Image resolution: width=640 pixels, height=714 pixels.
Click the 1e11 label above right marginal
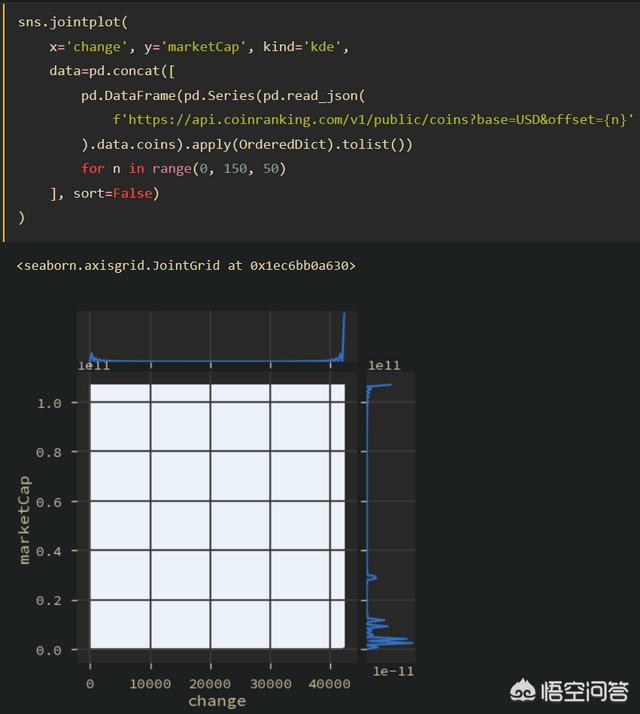384,365
